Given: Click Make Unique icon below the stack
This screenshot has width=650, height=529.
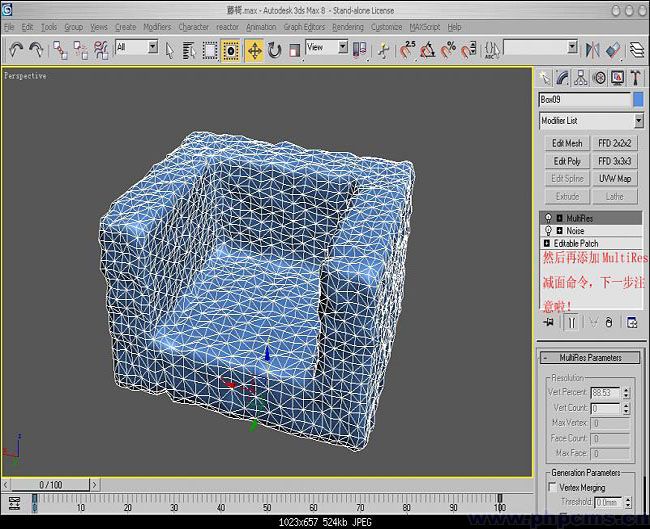Looking at the screenshot, I should point(594,322).
